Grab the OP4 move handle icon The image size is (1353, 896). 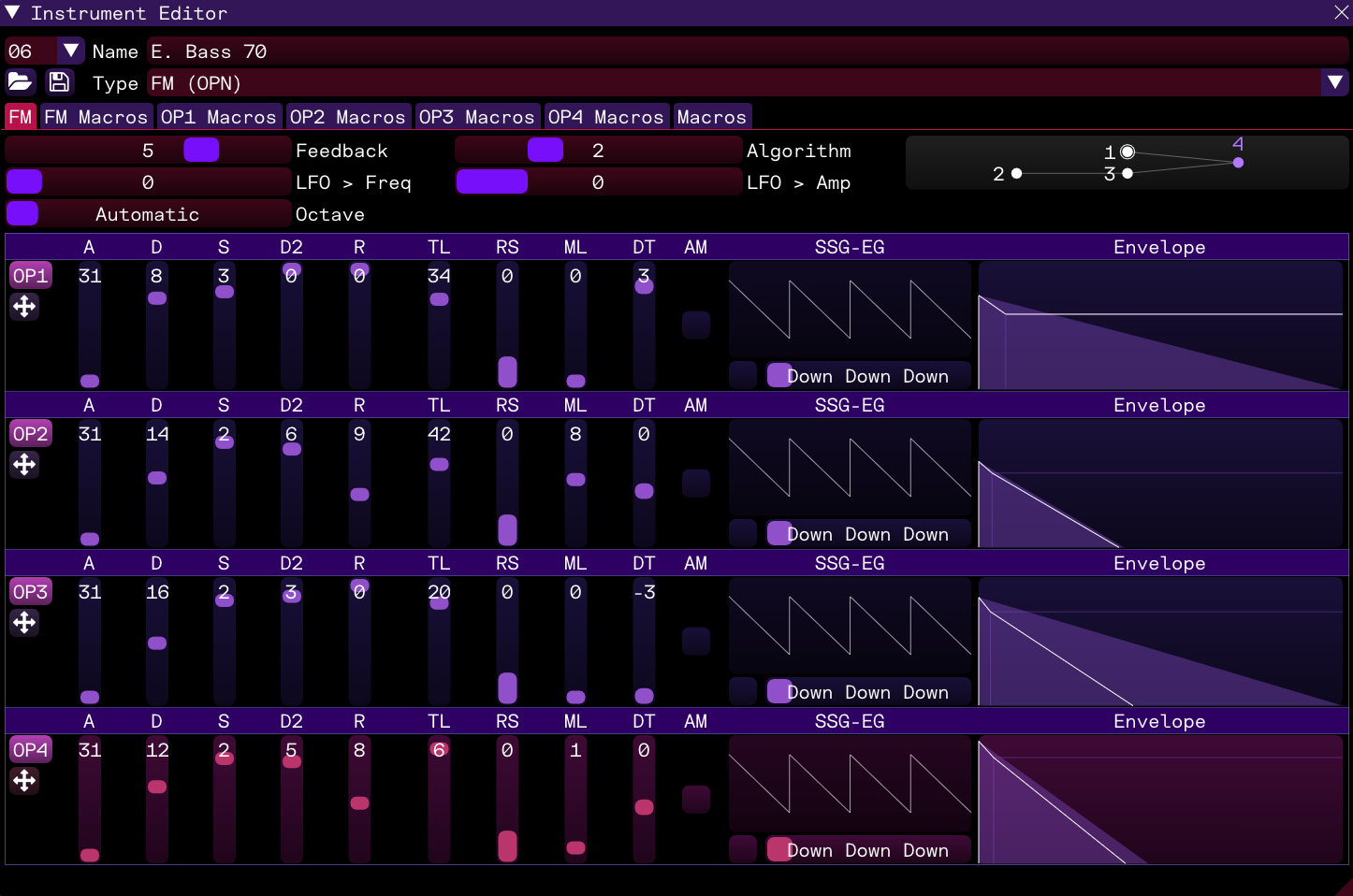pyautogui.click(x=24, y=781)
